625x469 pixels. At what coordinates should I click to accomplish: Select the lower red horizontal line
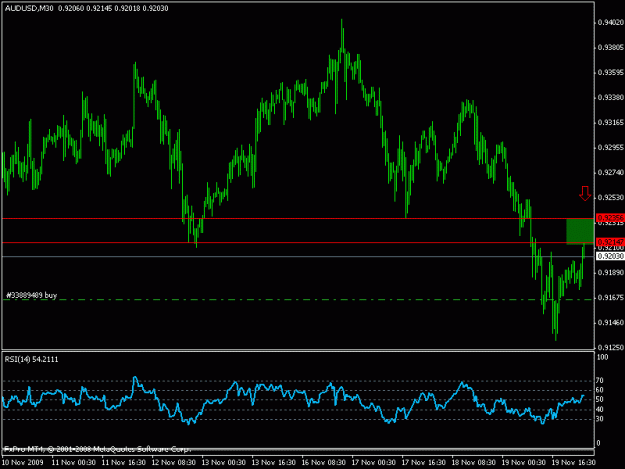pyautogui.click(x=298, y=242)
